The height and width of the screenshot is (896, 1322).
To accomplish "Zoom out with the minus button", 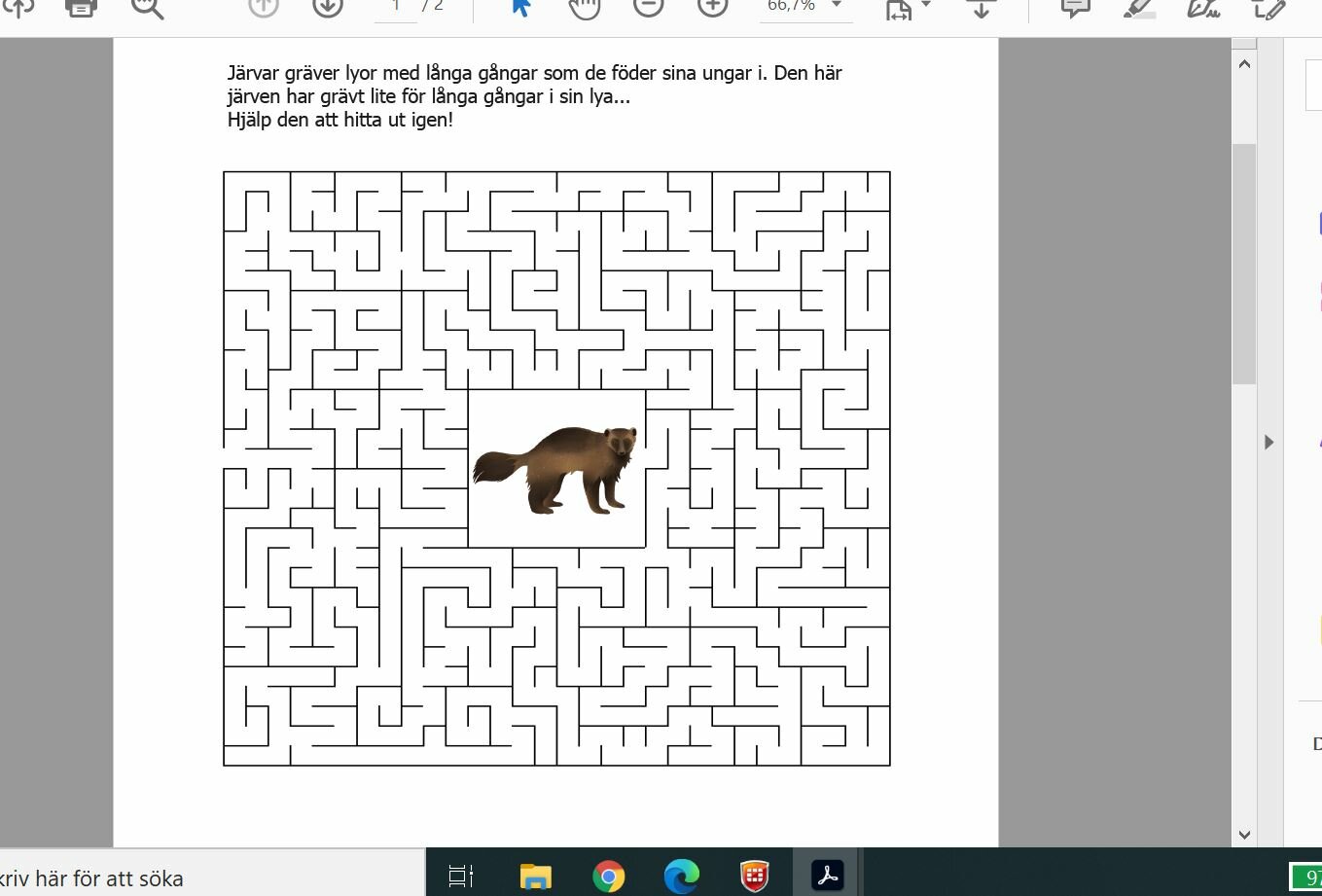I will click(x=648, y=7).
